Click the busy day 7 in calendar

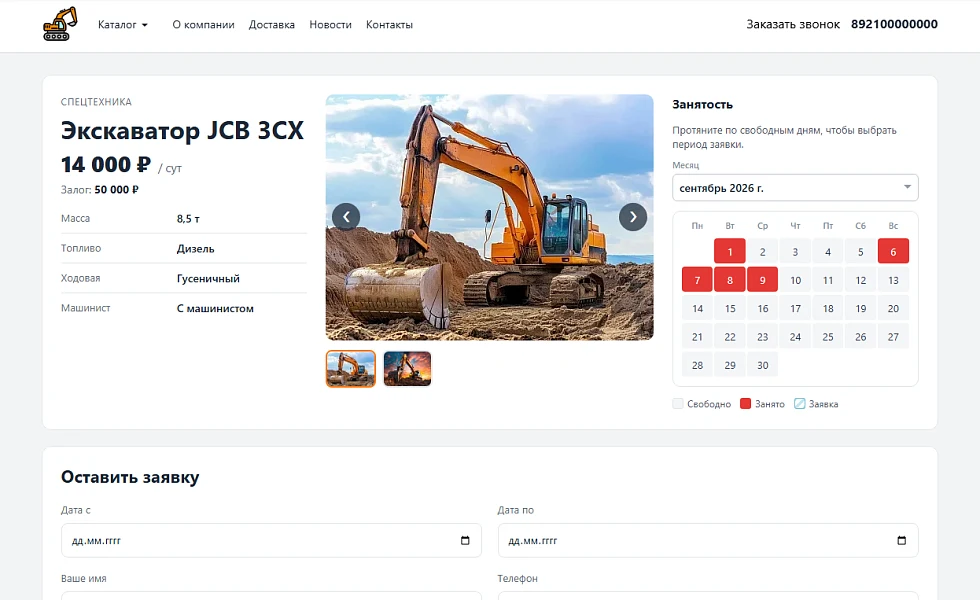point(698,280)
